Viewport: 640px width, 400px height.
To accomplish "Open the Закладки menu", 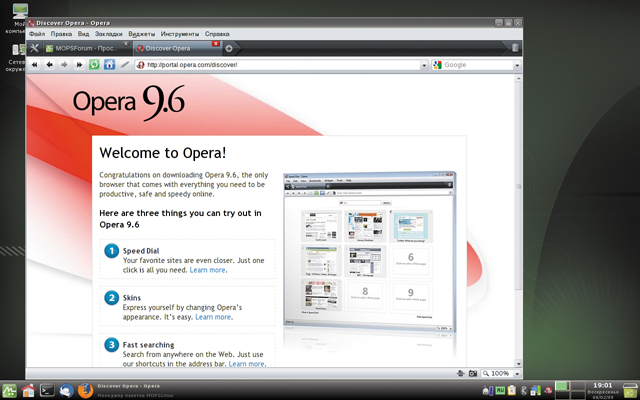I will point(109,34).
